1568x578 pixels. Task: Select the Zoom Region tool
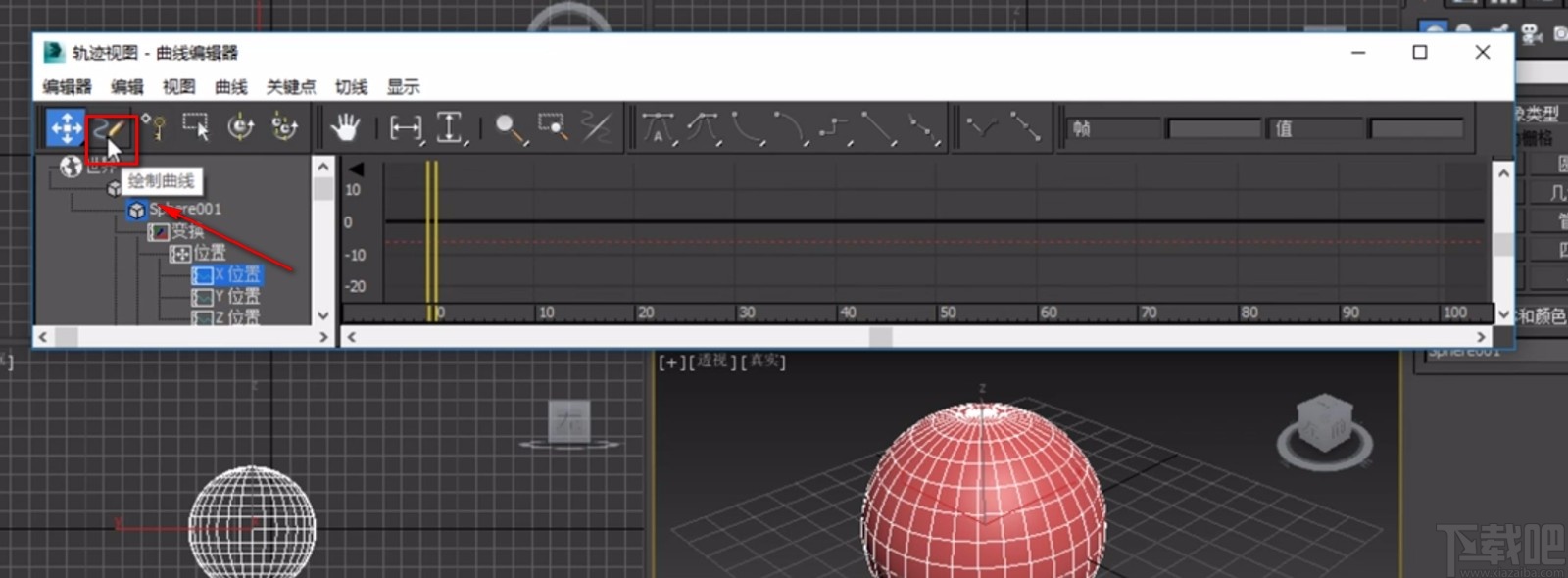click(x=554, y=128)
